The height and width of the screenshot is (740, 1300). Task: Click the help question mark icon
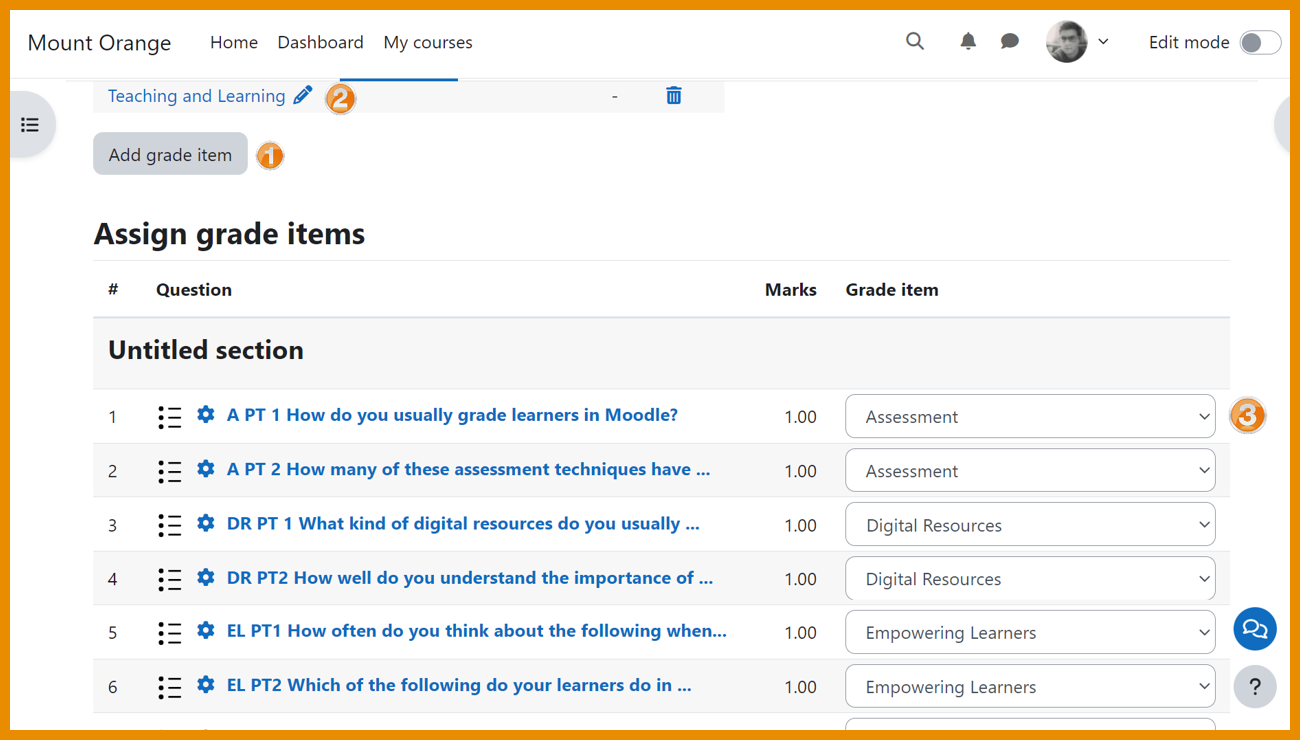1254,686
